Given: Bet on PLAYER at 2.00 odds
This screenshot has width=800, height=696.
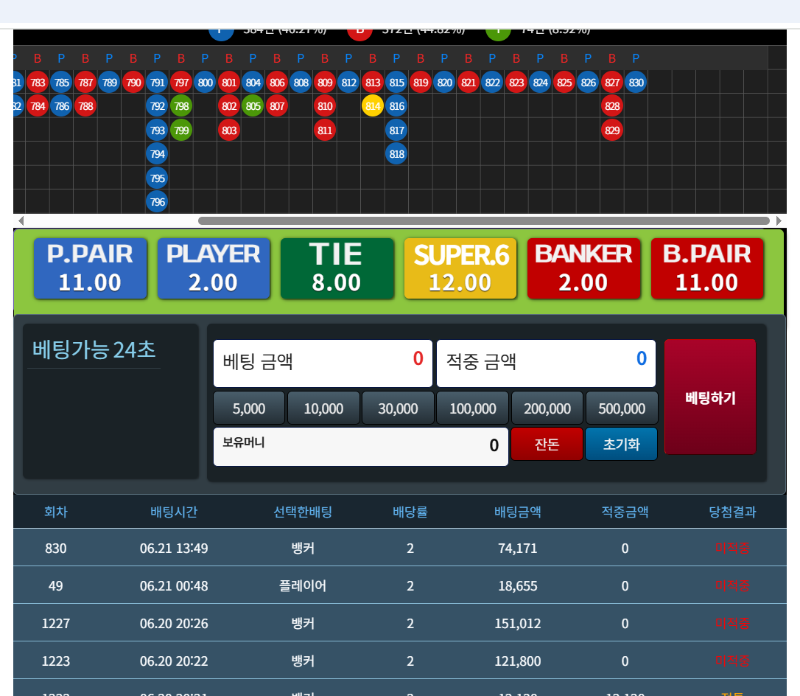Looking at the screenshot, I should (213, 268).
